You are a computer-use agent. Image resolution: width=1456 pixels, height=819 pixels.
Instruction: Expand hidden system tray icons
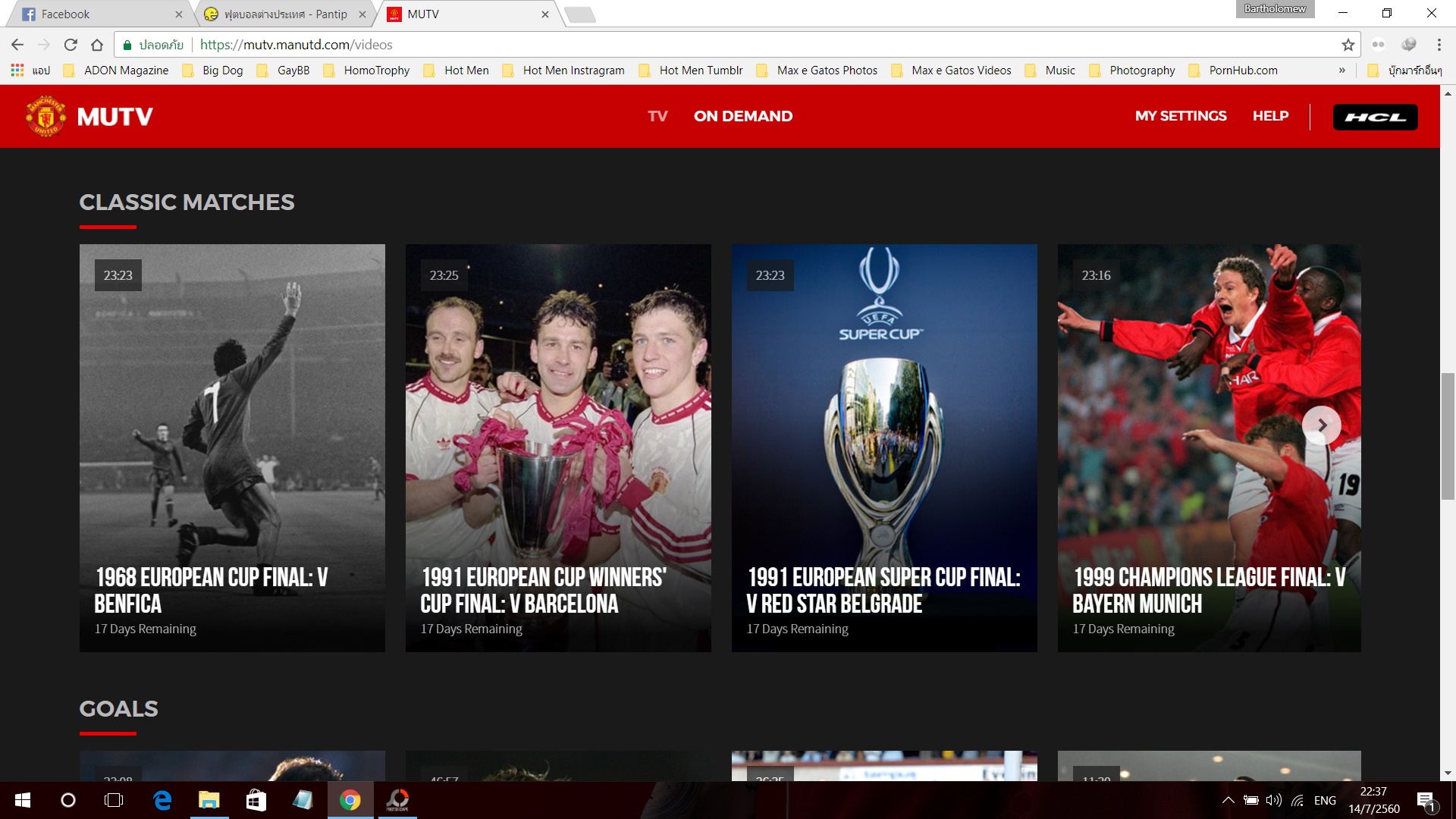click(1228, 800)
